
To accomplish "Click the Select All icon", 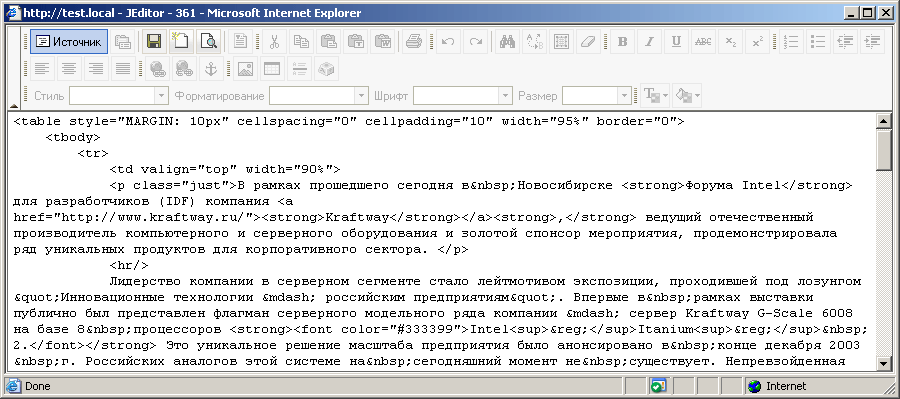I will (x=562, y=42).
